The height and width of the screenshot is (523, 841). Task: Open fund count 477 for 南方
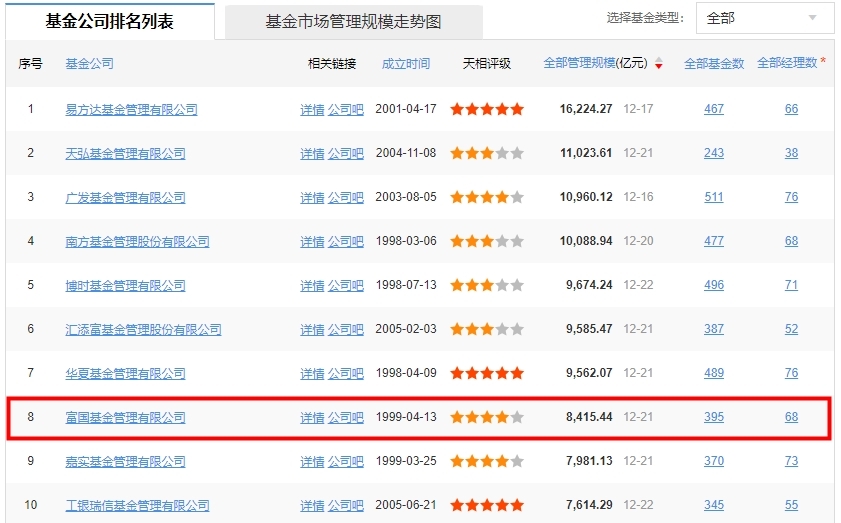714,241
